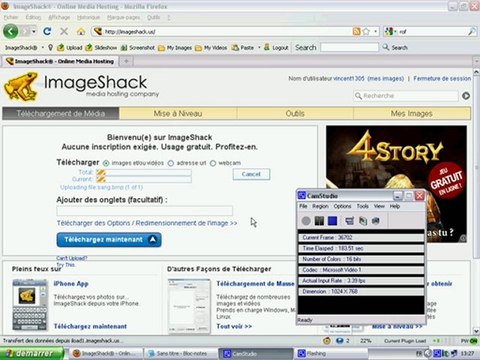
Task: Click the toolbar Search magnifier button
Action: pos(395,47)
